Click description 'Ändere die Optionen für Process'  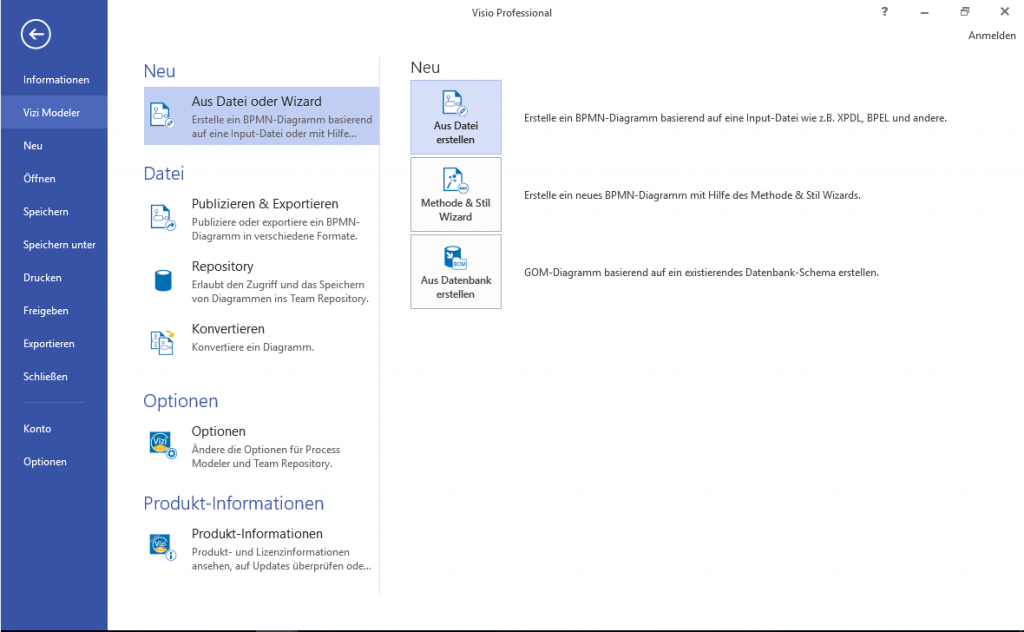pos(266,449)
